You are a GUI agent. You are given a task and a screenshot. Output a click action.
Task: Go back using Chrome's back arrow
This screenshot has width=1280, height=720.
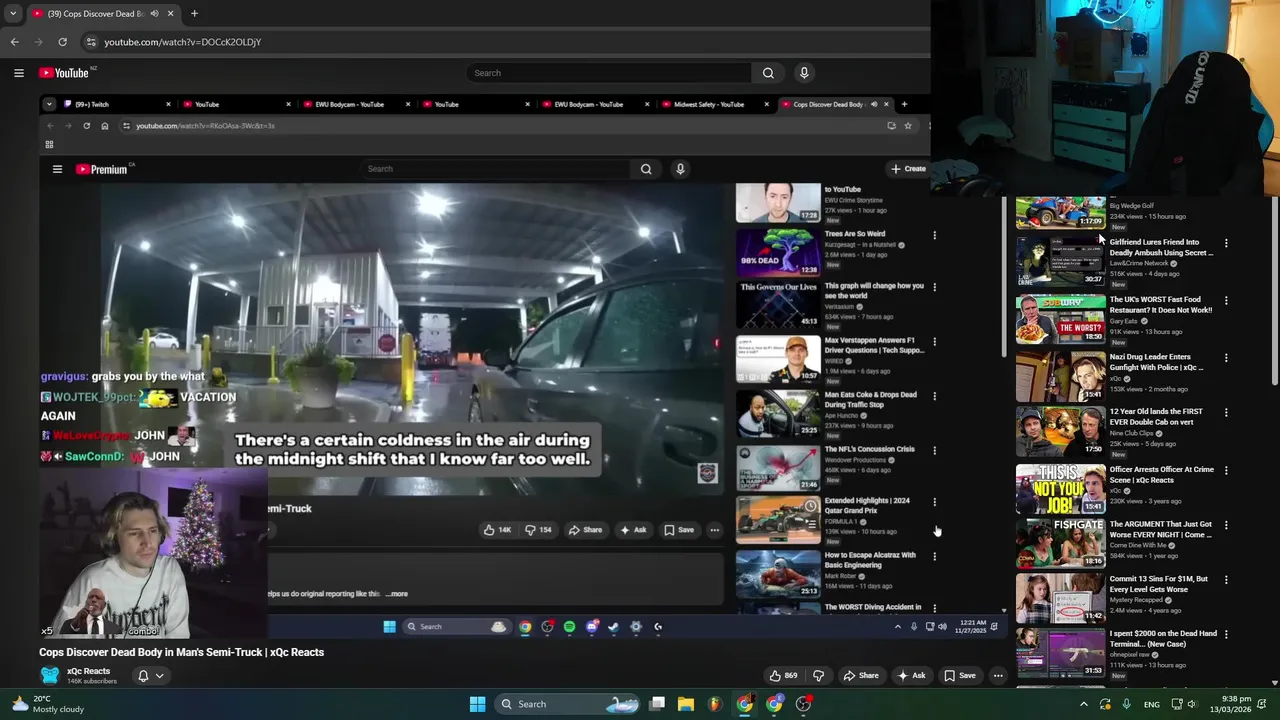(x=14, y=42)
